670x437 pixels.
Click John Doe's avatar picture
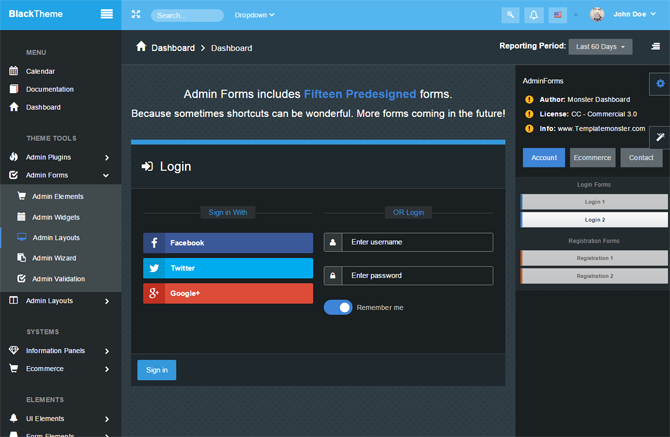click(597, 15)
